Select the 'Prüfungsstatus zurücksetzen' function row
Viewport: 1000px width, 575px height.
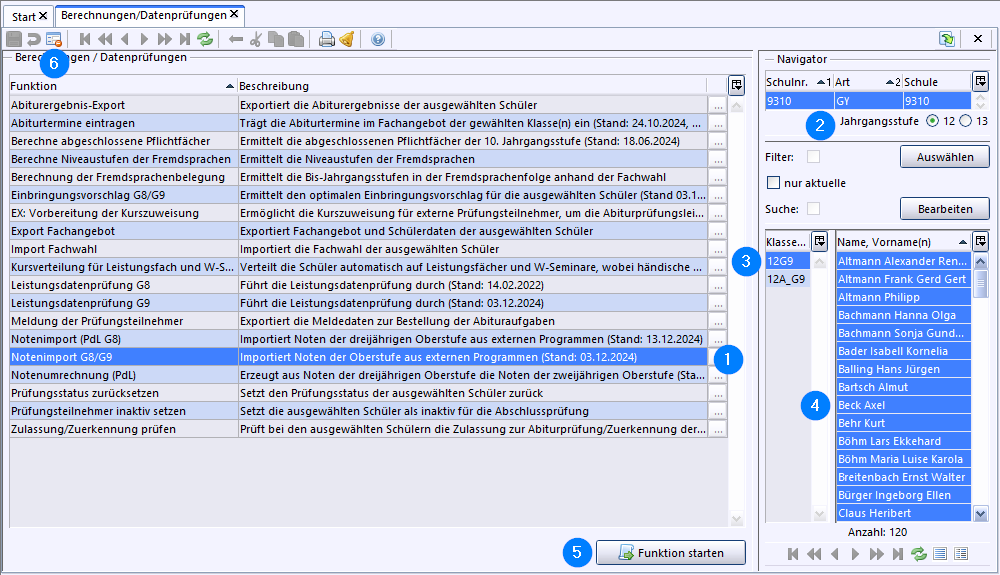(358, 393)
